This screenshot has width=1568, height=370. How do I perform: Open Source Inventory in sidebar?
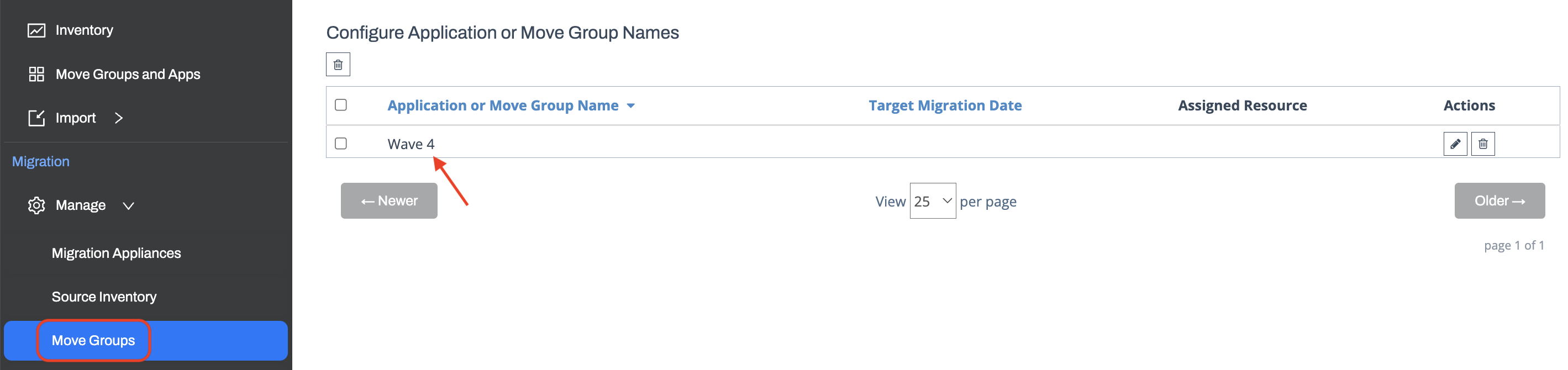click(x=104, y=297)
